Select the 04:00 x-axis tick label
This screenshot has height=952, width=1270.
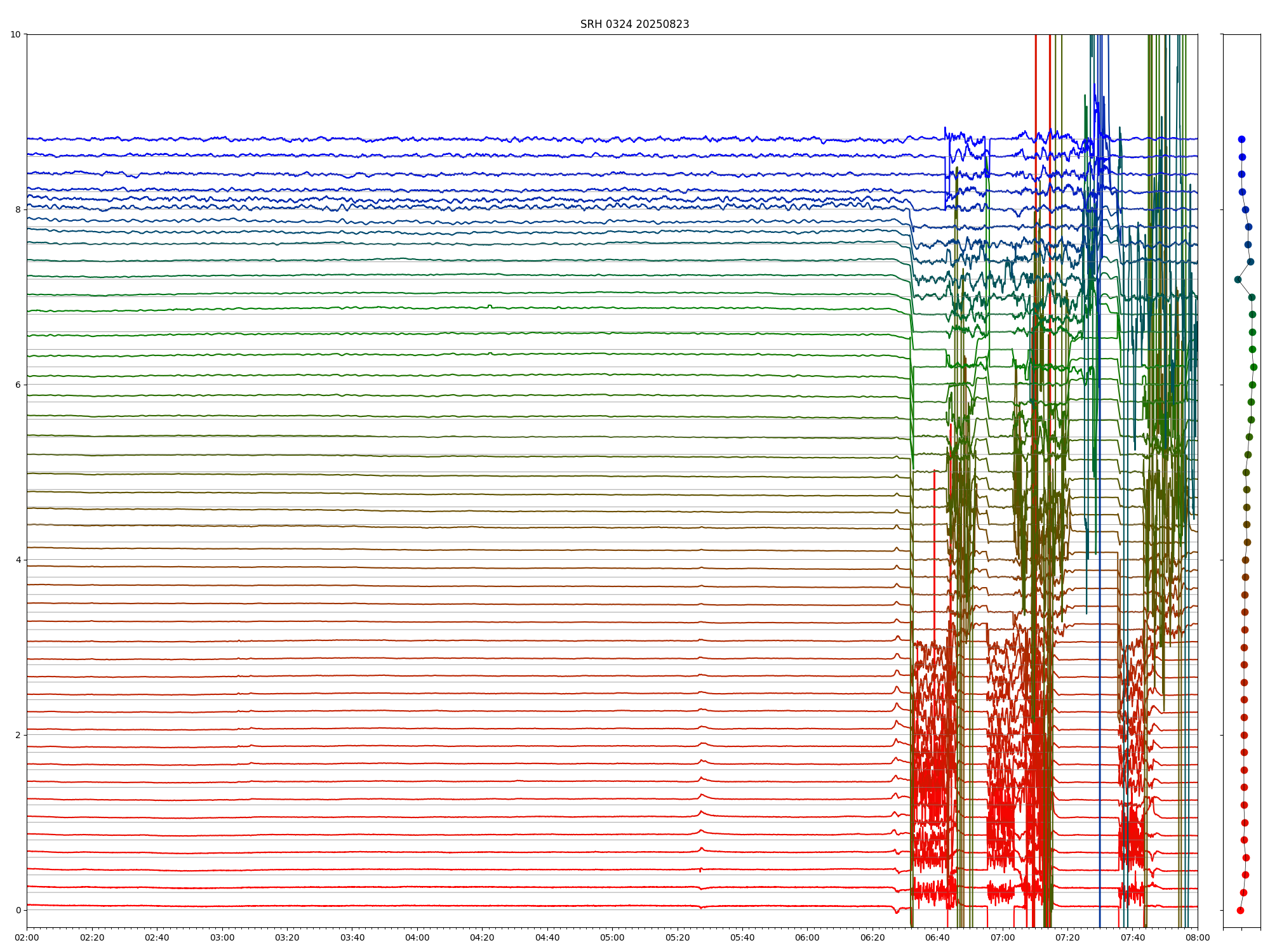pyautogui.click(x=417, y=937)
